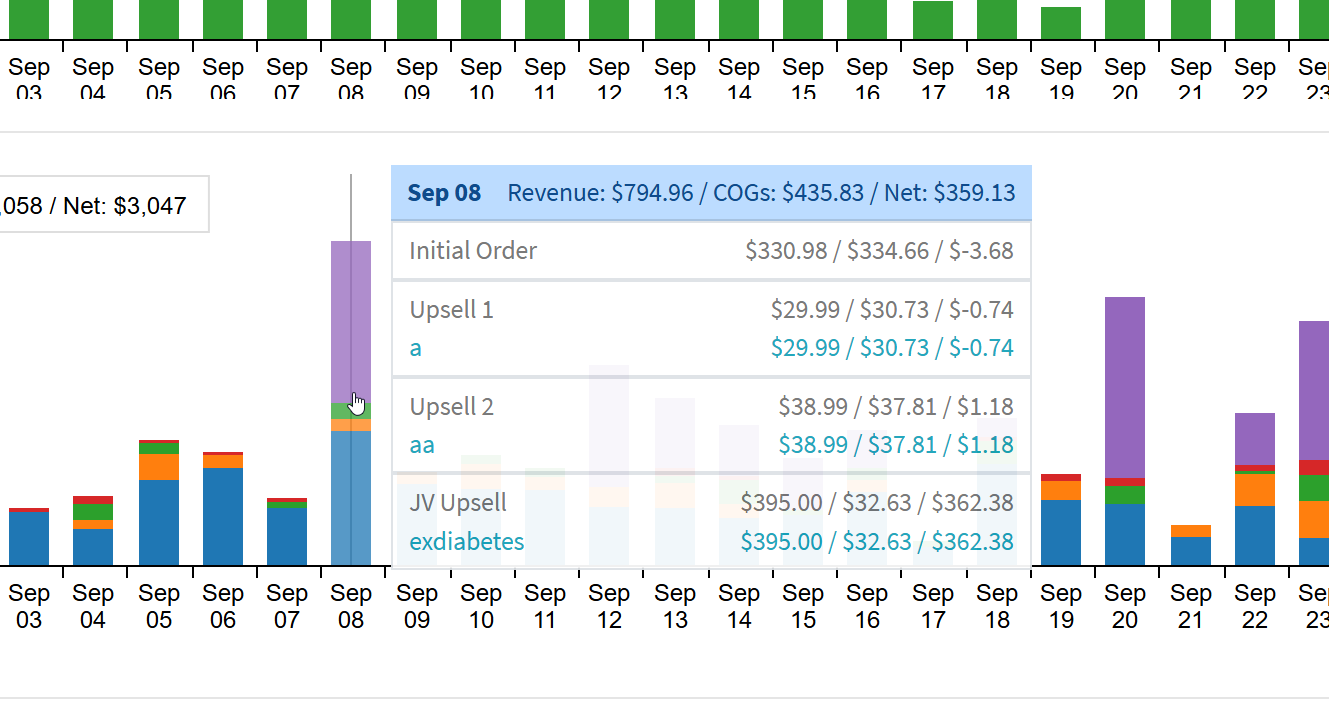Select the top chart's green bar for Sep 17
This screenshot has height=711, width=1329.
point(933,19)
